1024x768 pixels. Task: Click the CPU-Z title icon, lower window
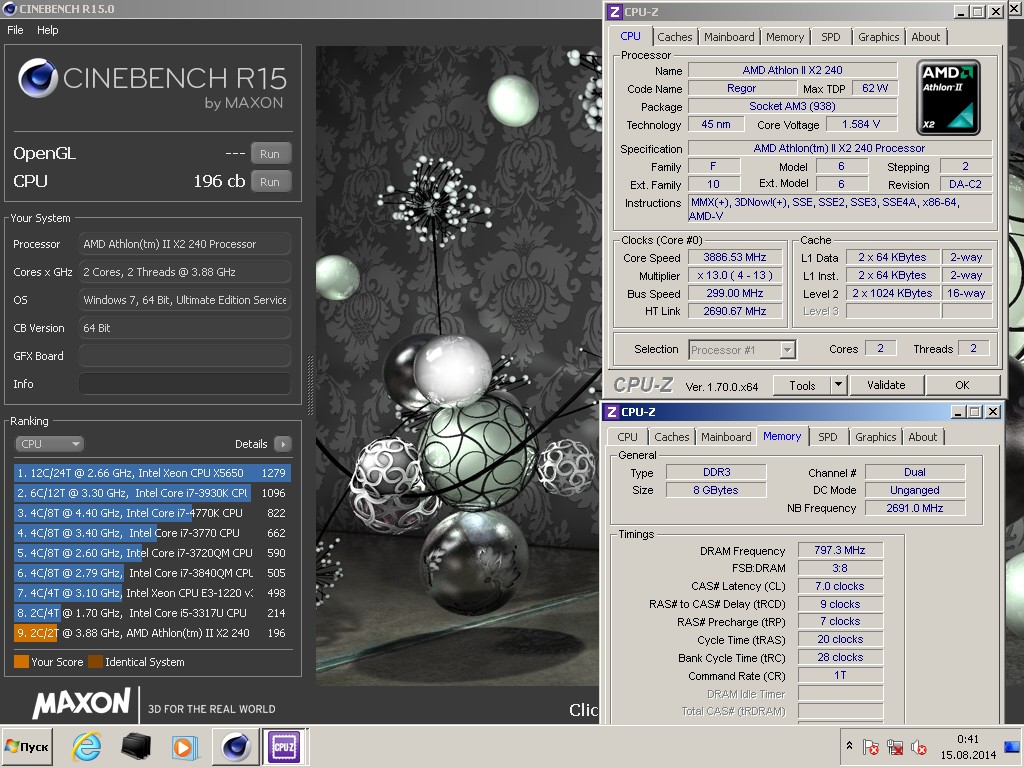click(x=612, y=412)
